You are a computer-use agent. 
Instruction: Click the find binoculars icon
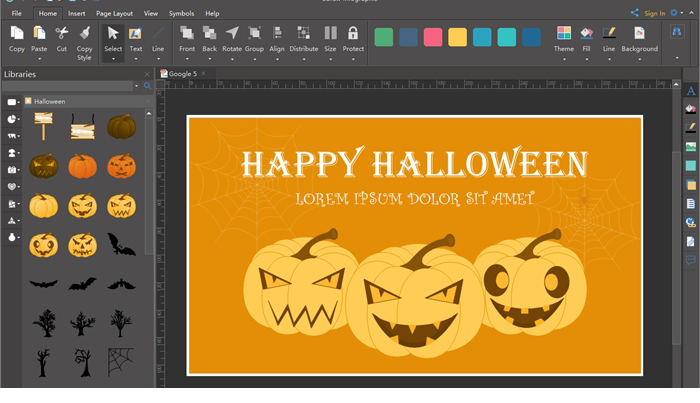point(677,32)
